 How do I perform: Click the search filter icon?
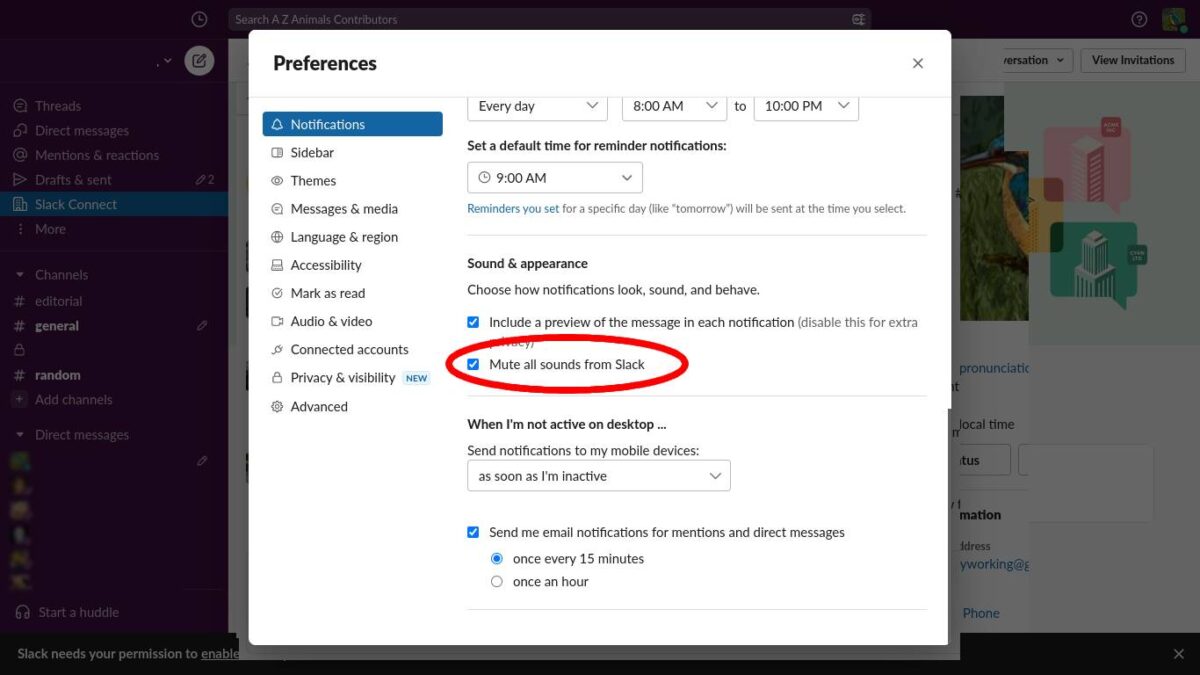(858, 19)
